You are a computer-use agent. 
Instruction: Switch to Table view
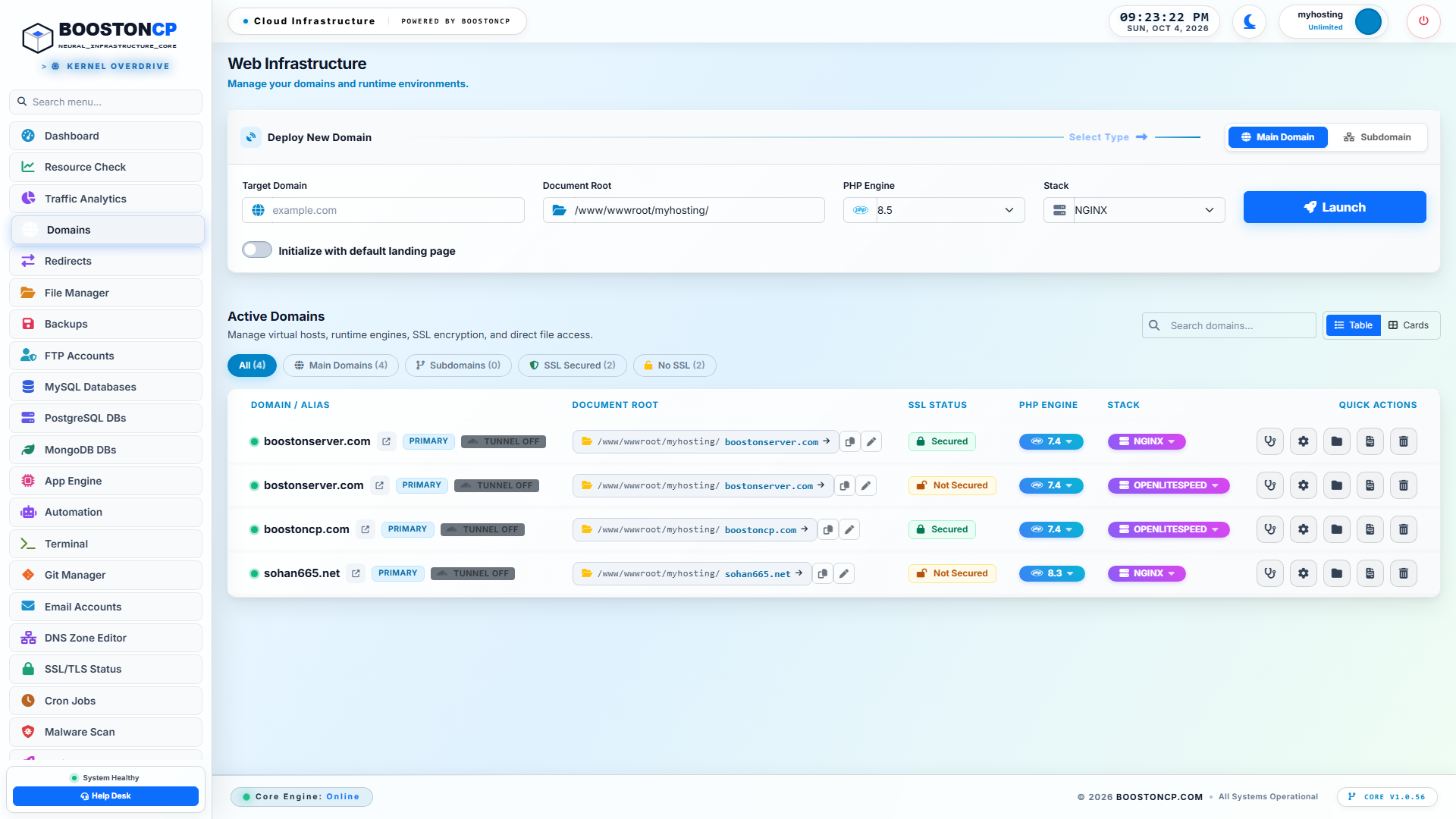1353,325
